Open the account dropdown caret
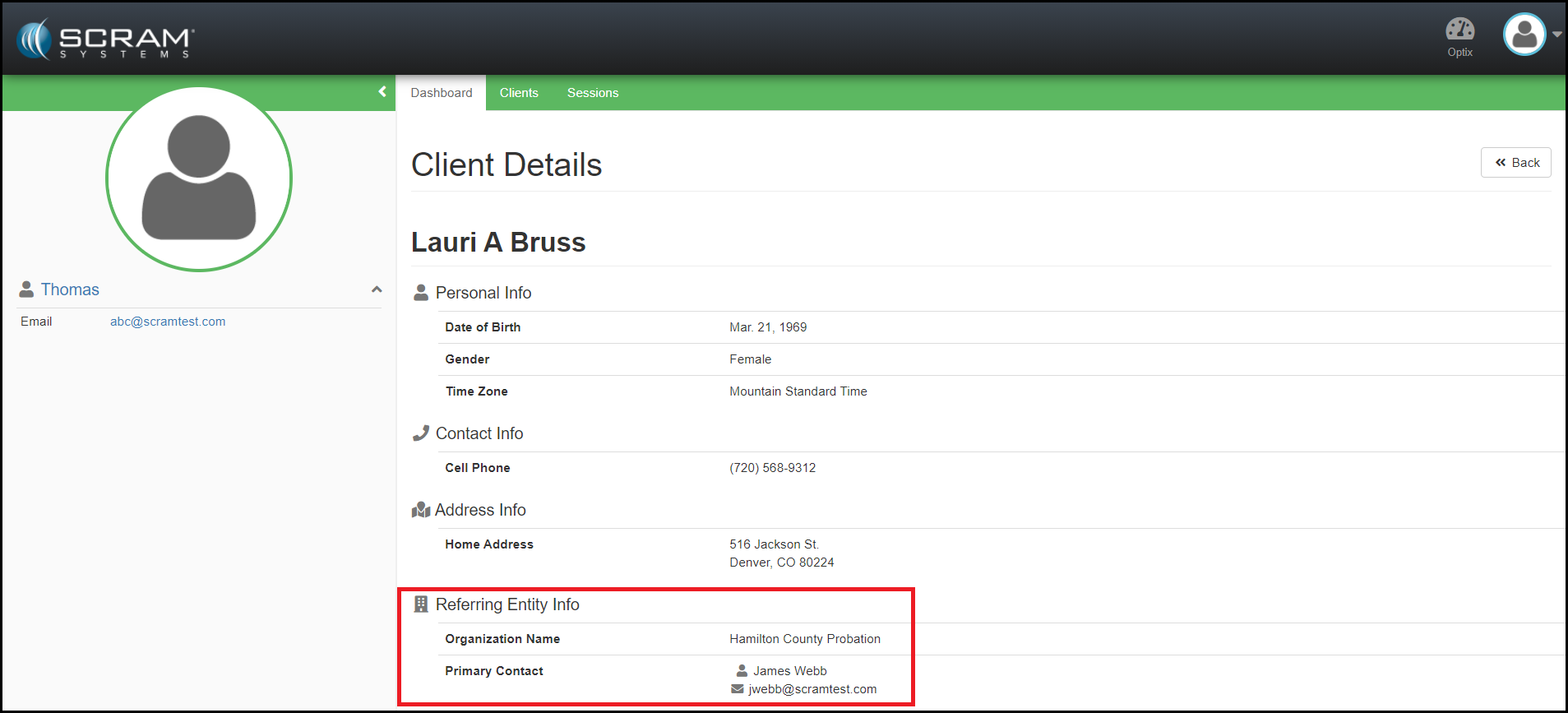Screen dimensions: 1568x713 click(x=1556, y=35)
